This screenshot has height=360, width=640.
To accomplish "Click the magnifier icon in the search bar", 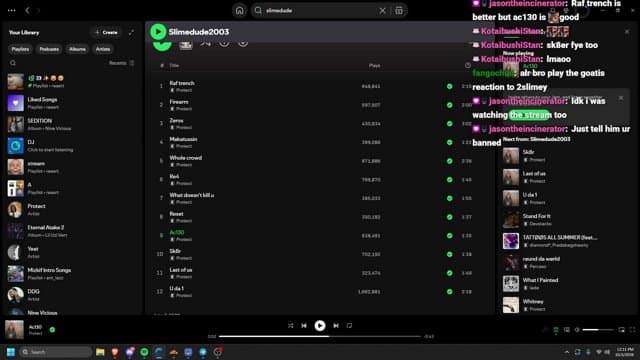I will [x=258, y=11].
